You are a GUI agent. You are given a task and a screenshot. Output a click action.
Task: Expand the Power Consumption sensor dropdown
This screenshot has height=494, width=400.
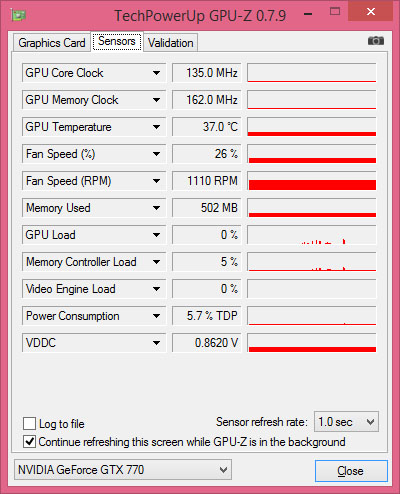156,316
